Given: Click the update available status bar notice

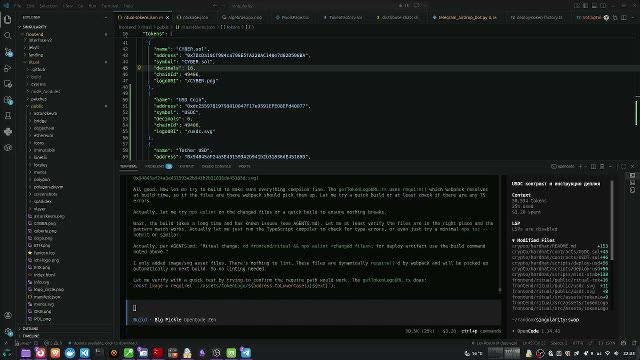Looking at the screenshot, I should 104,343.
